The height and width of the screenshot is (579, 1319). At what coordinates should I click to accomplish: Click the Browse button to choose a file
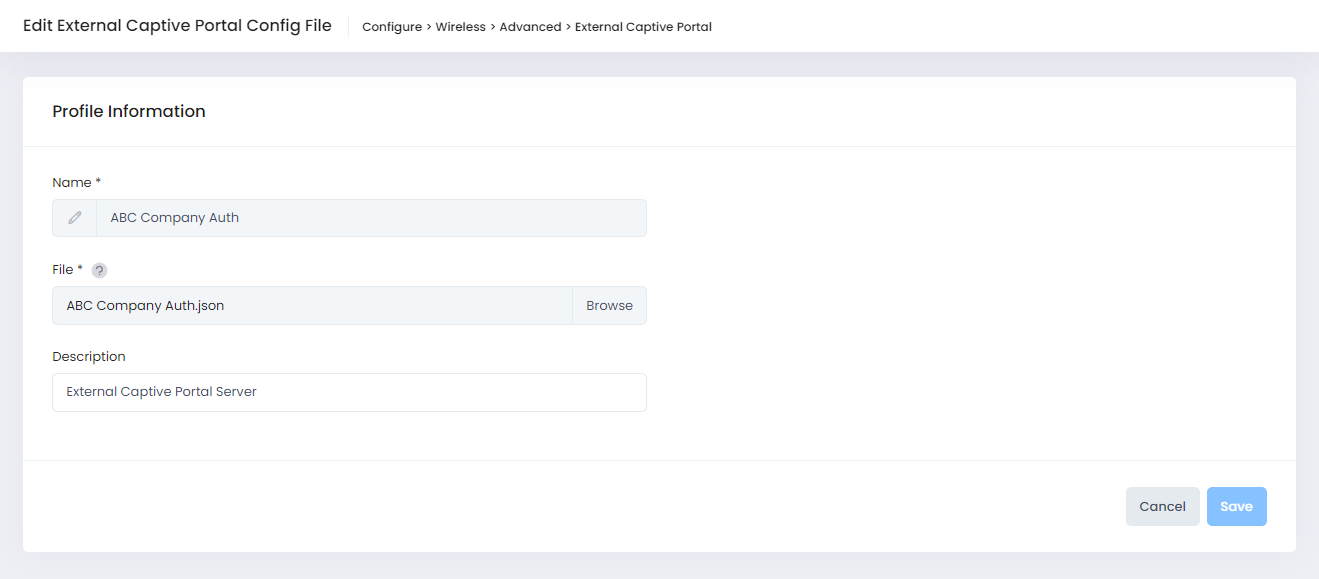coord(609,306)
